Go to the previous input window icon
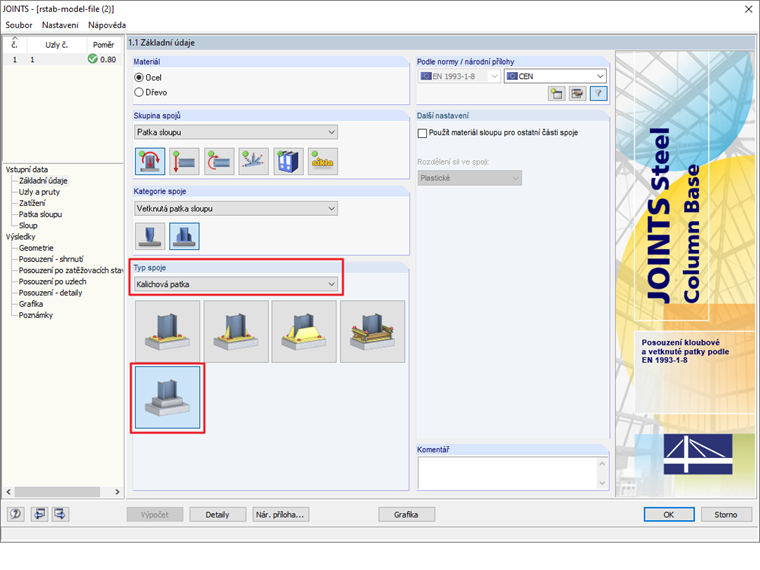This screenshot has width=760, height=570. [x=39, y=514]
